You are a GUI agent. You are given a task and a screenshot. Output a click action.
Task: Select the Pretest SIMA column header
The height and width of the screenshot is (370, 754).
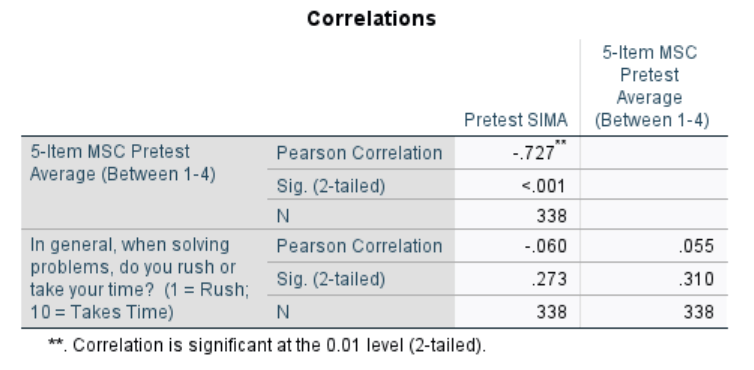click(x=515, y=120)
